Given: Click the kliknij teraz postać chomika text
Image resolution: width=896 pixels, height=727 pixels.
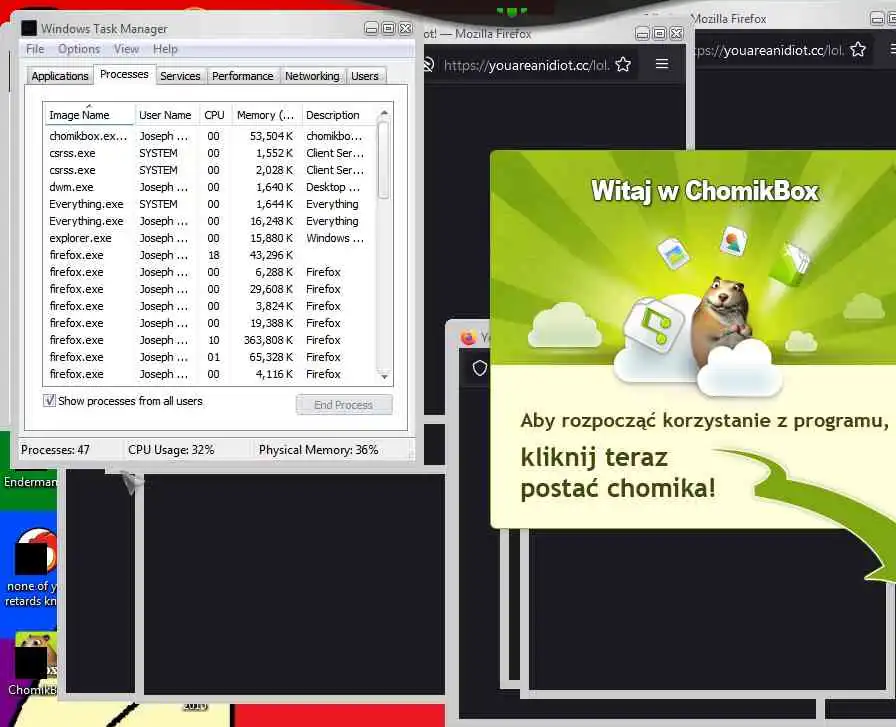Looking at the screenshot, I should click(618, 473).
